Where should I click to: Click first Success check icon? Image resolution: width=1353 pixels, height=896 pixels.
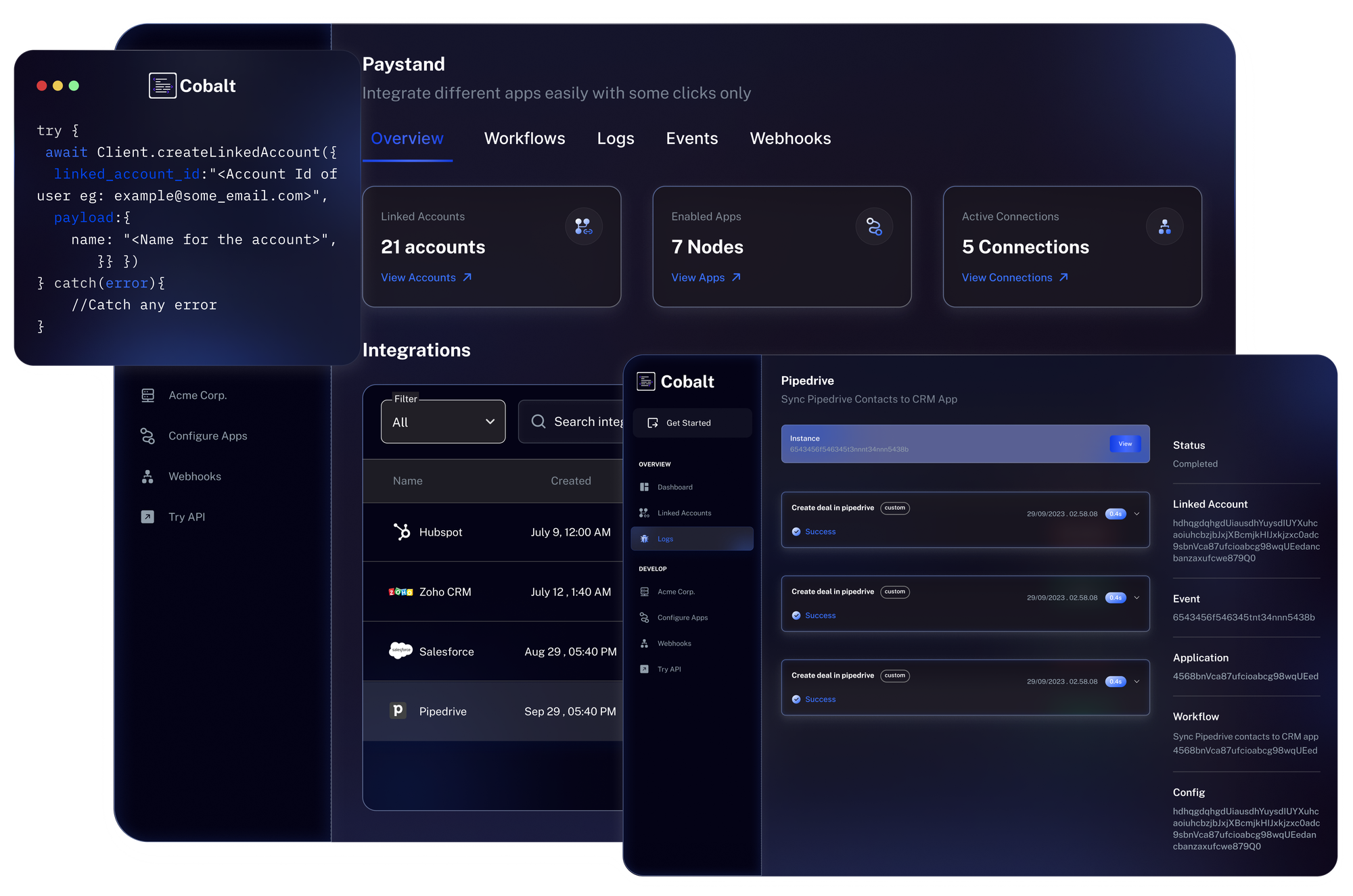tap(796, 532)
